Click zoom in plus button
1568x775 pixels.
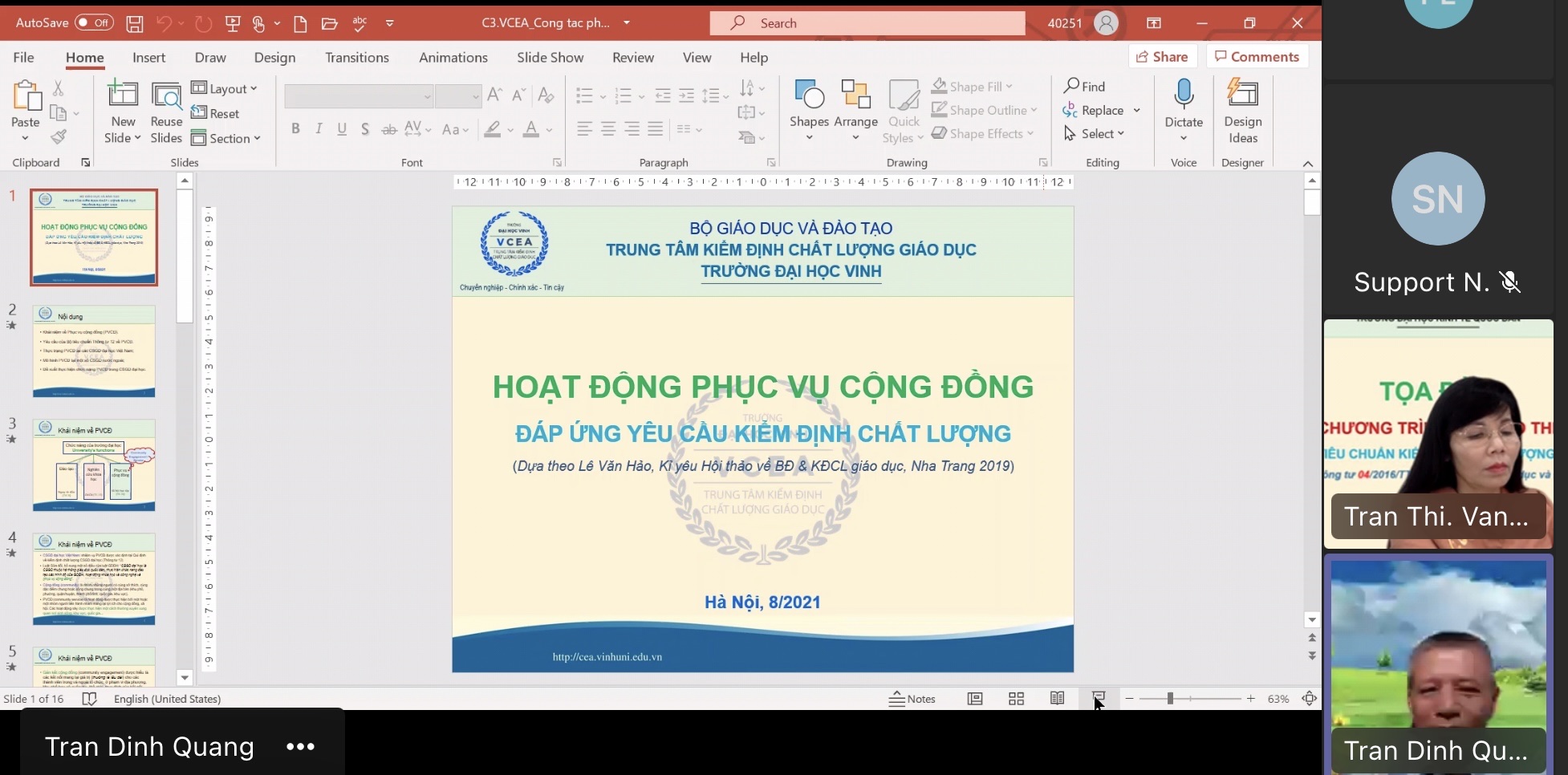(x=1250, y=699)
